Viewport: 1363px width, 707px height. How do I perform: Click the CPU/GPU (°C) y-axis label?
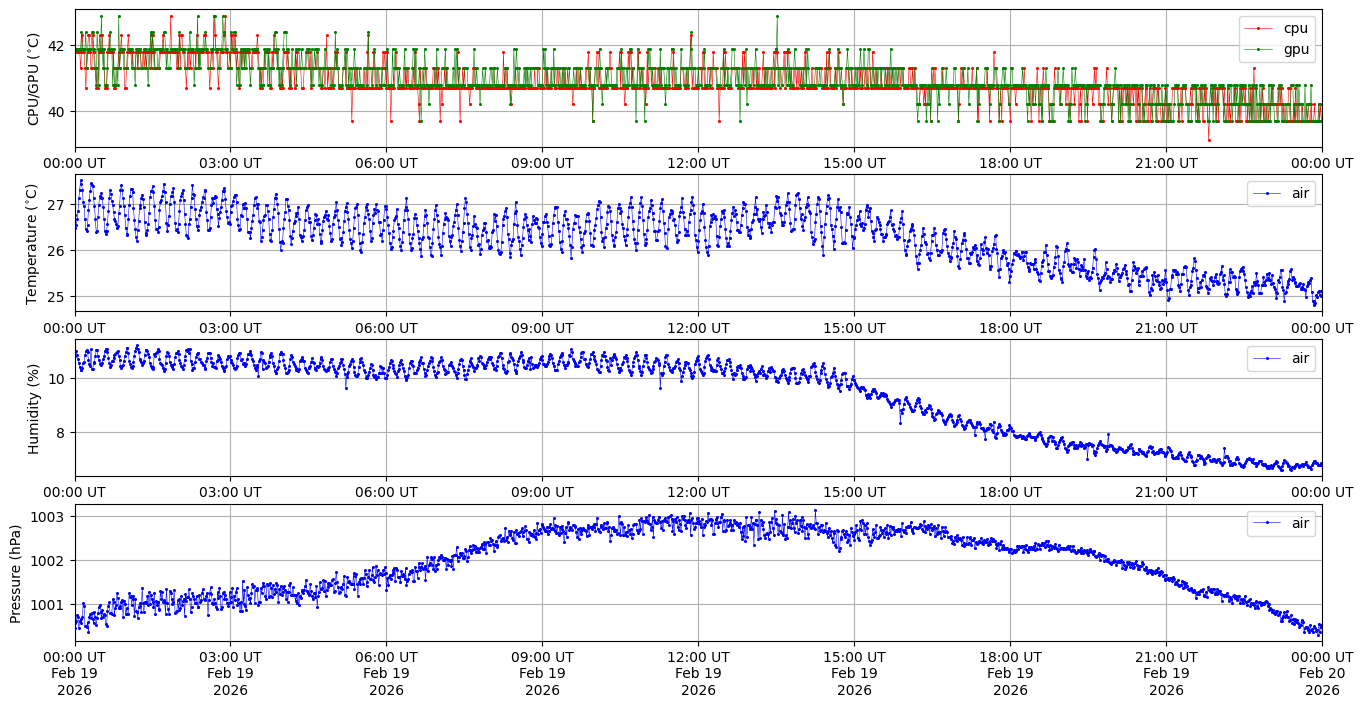point(33,79)
